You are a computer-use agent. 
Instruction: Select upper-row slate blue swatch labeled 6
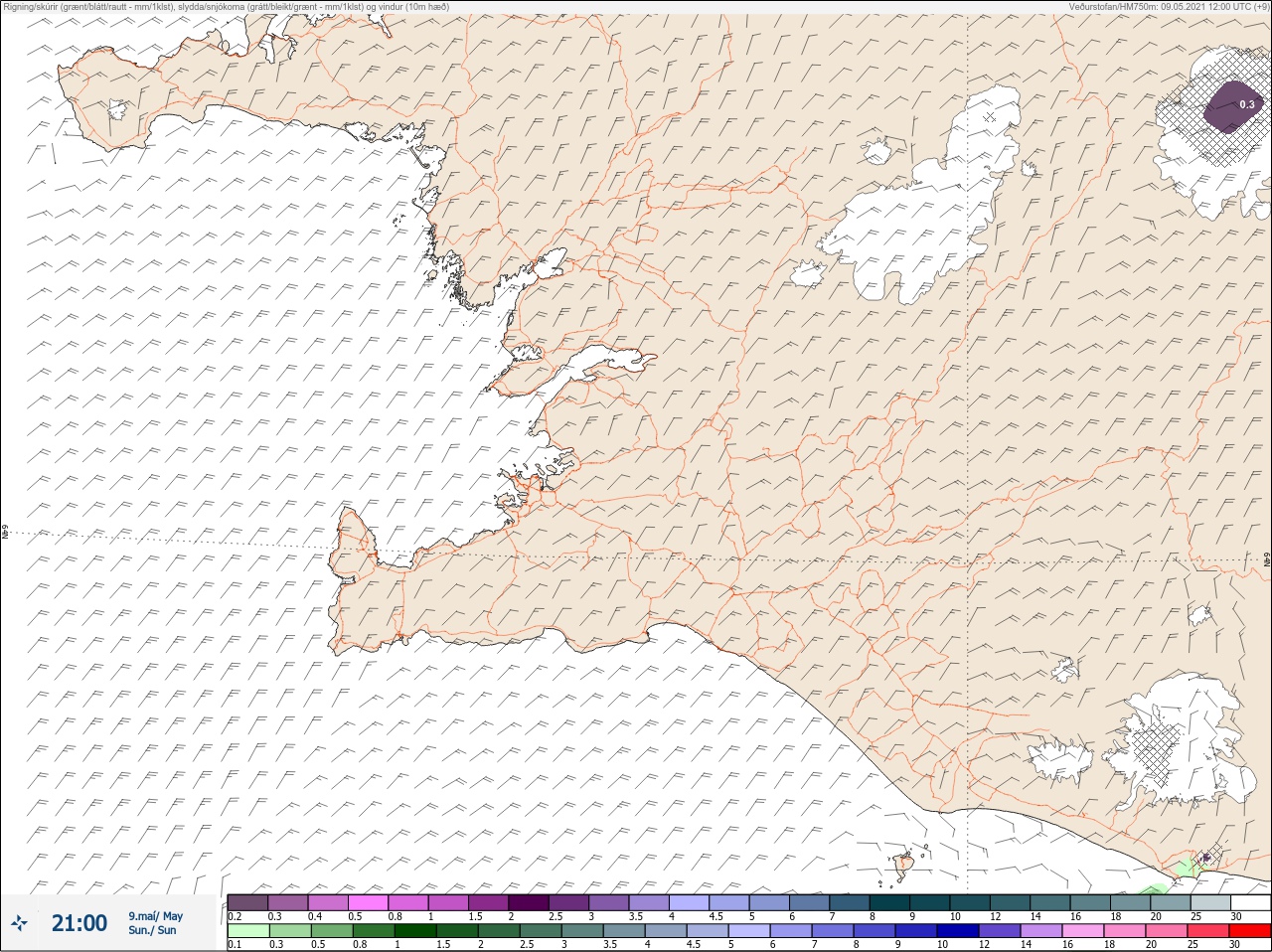(811, 902)
